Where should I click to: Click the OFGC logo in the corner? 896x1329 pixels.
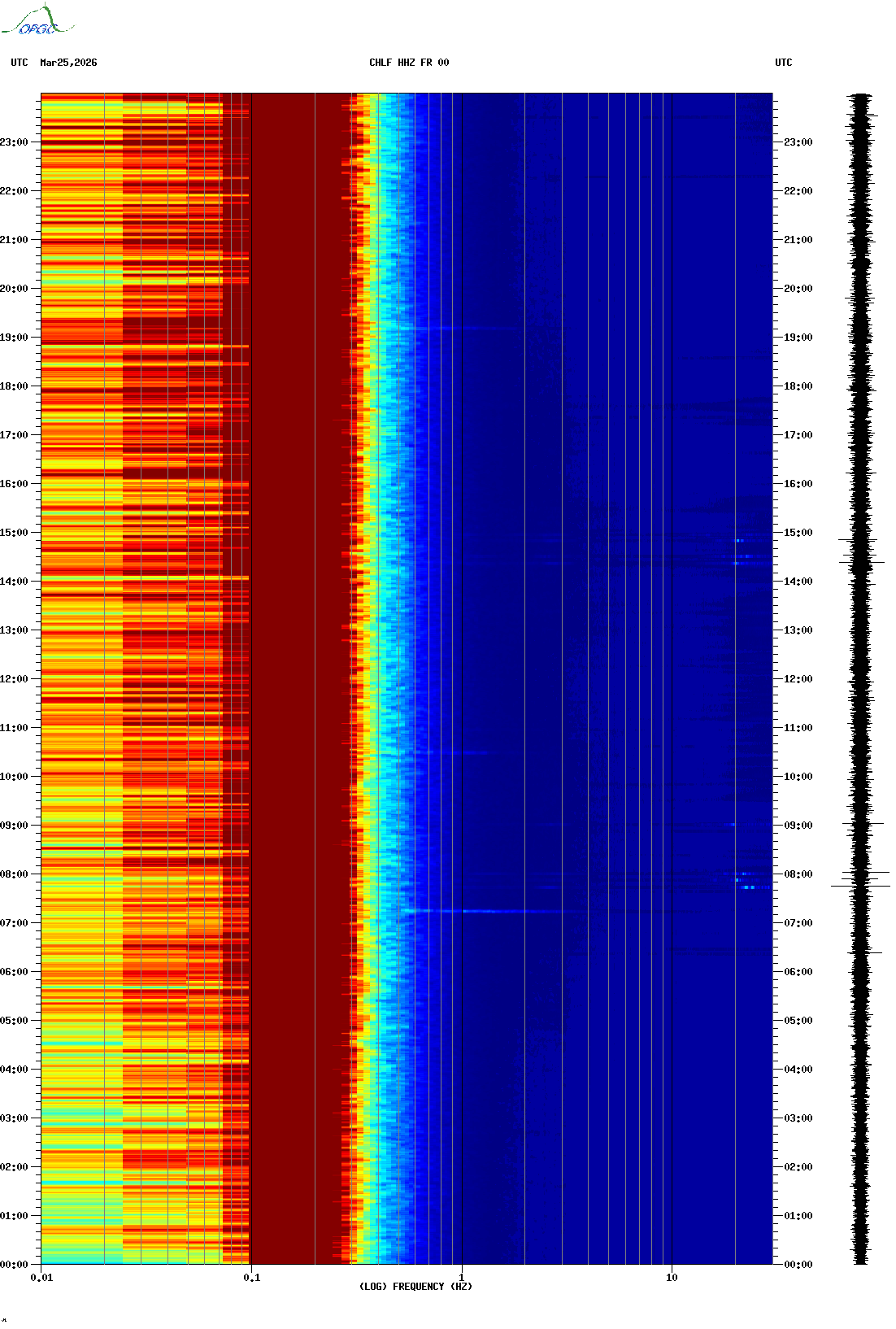coord(37,21)
